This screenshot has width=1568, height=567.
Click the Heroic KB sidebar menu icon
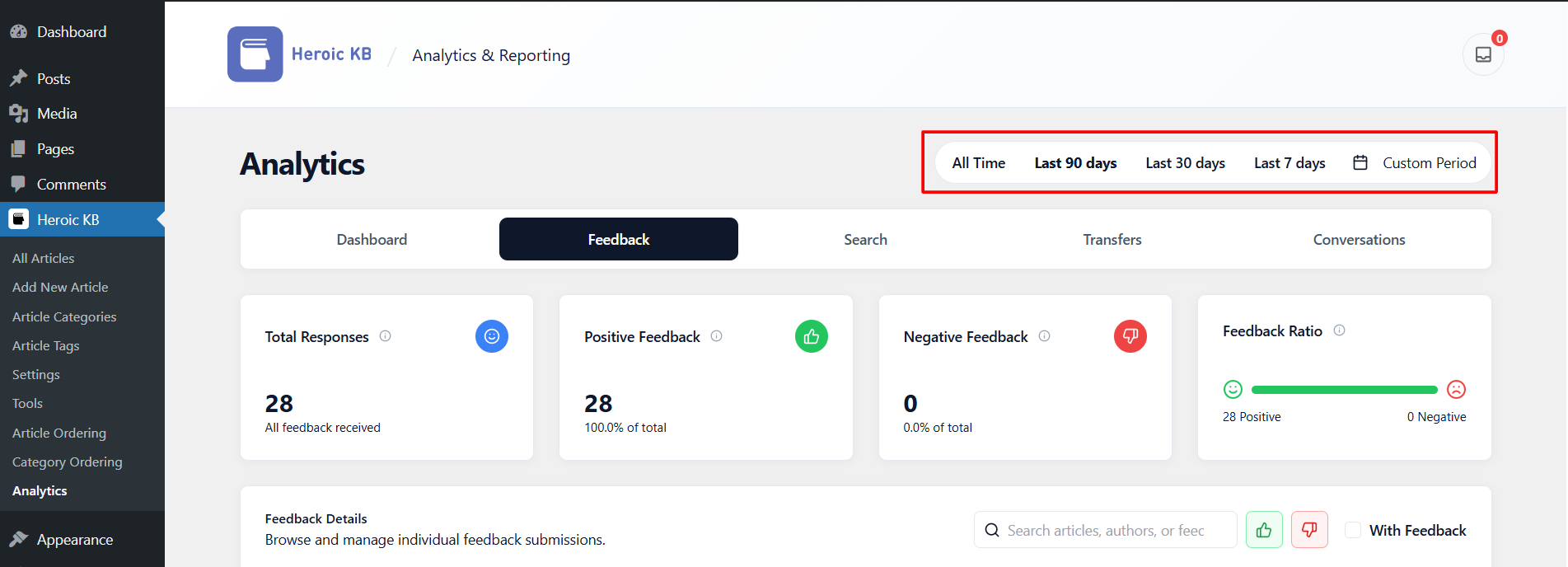[x=18, y=219]
